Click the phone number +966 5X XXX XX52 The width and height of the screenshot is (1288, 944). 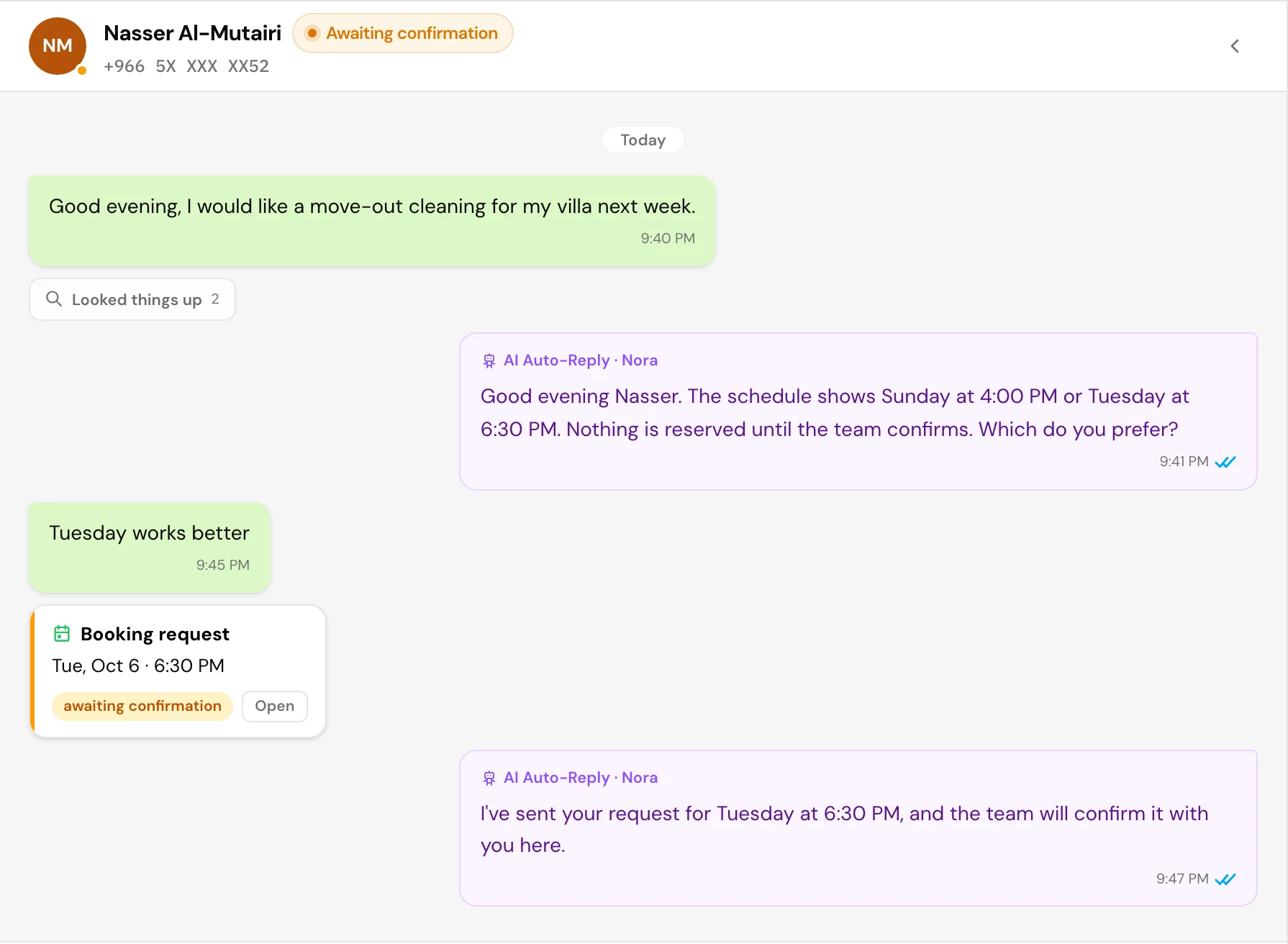(186, 66)
